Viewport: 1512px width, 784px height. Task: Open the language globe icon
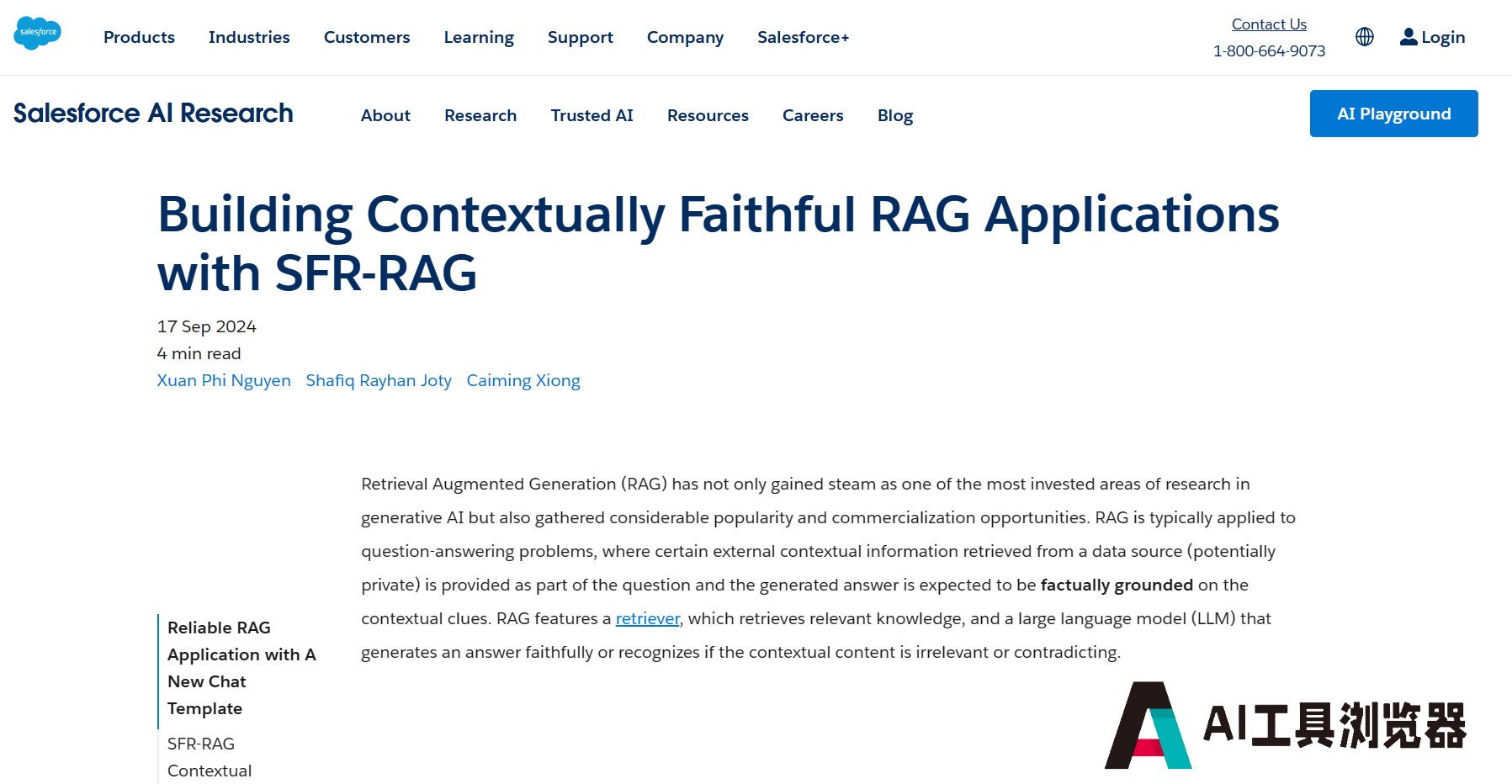[1365, 36]
